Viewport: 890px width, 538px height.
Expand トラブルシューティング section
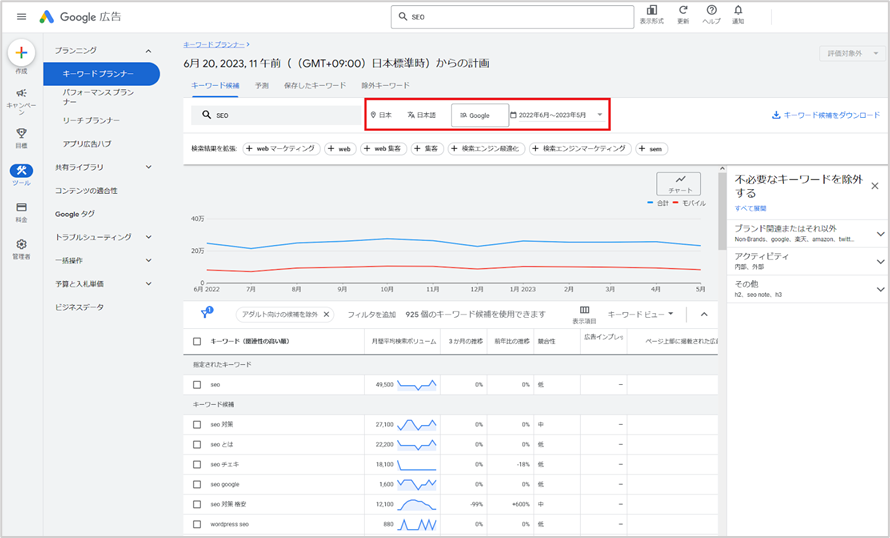click(148, 237)
